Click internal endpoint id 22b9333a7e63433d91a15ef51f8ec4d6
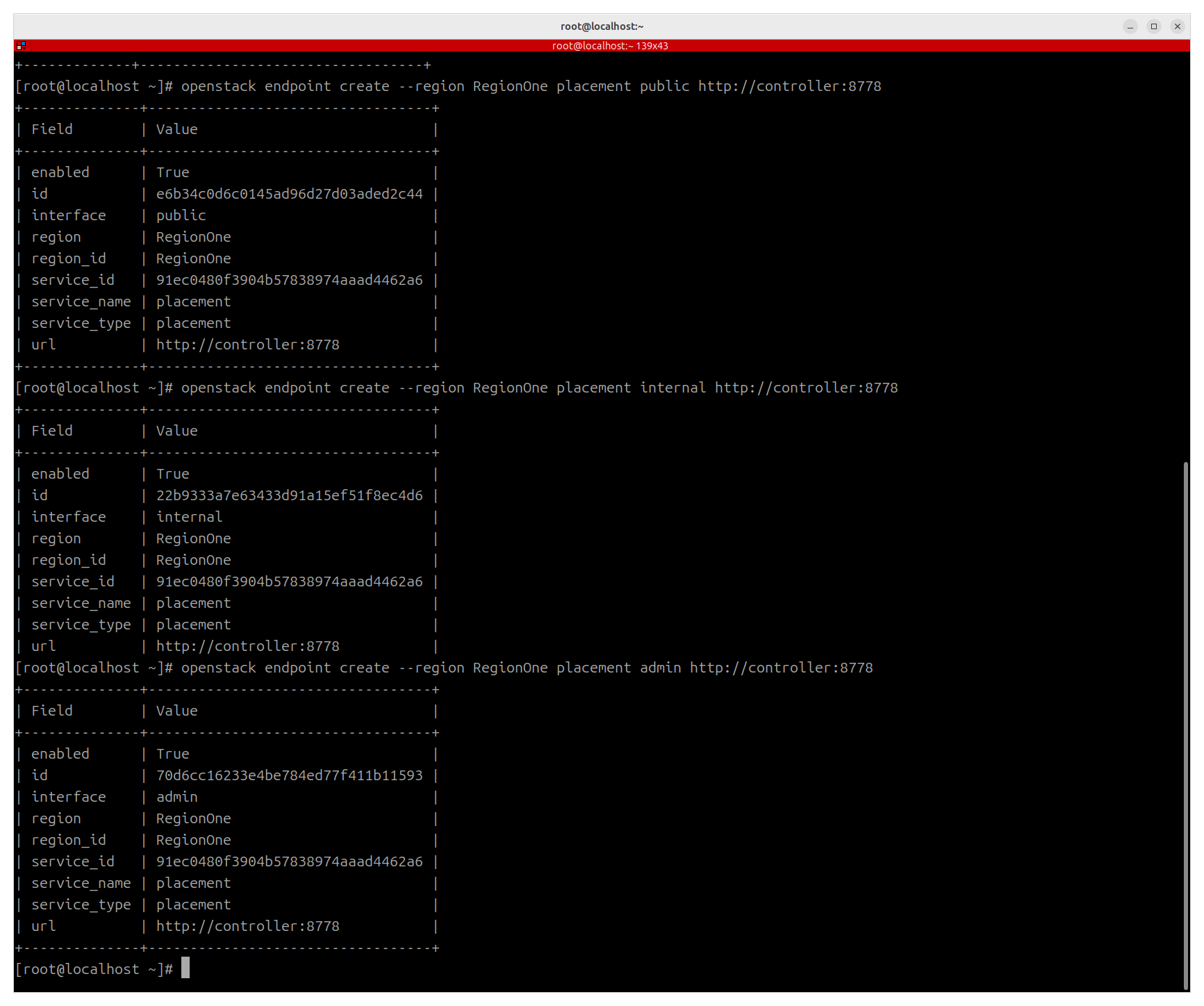 click(289, 495)
